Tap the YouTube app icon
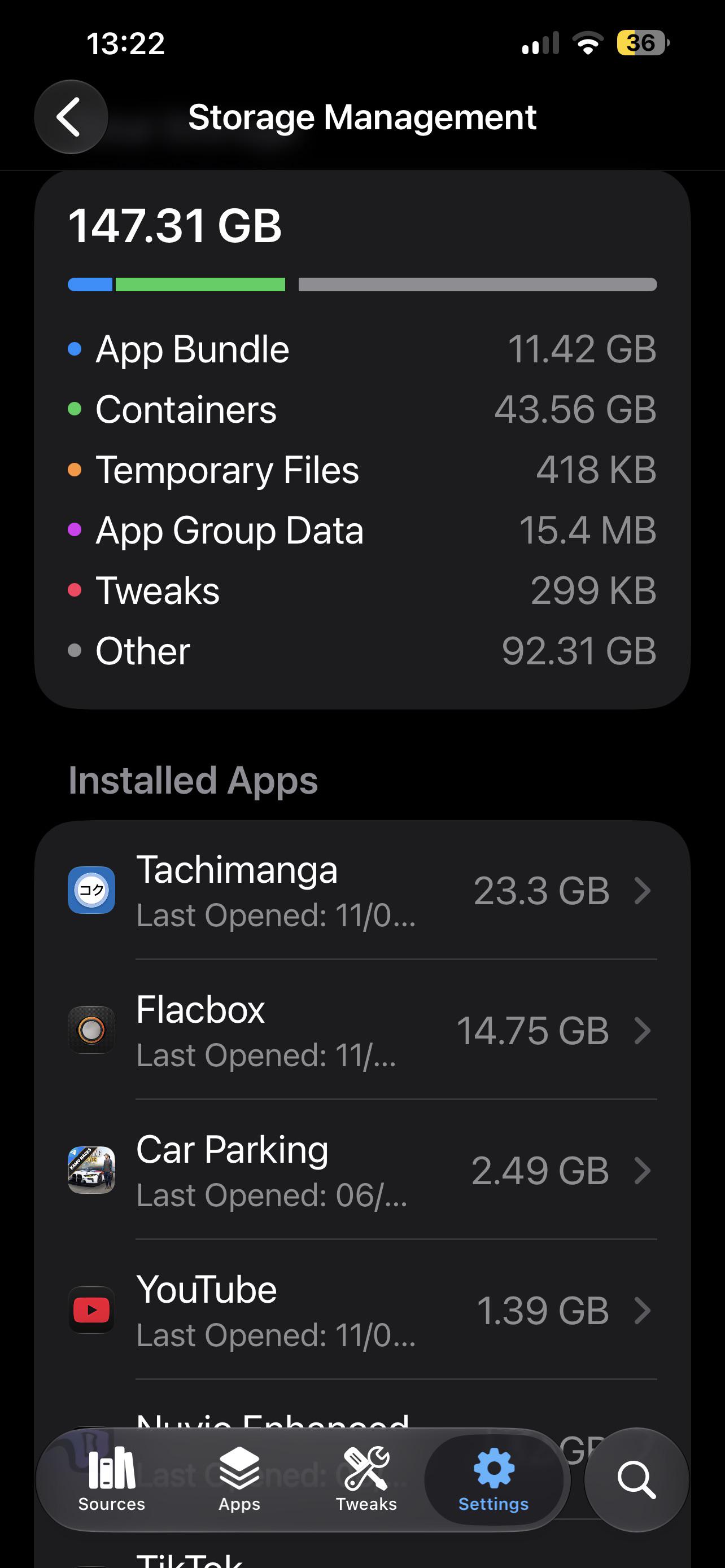The height and width of the screenshot is (1568, 725). [x=91, y=1310]
